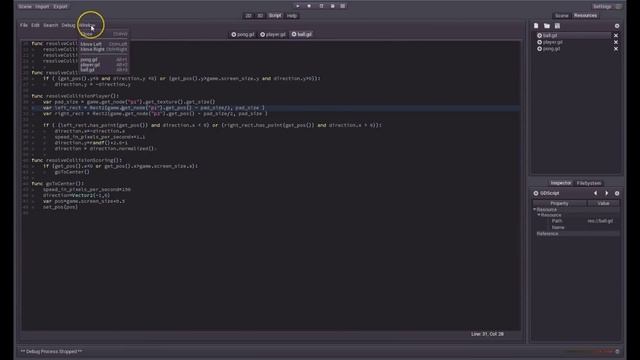The image size is (640, 360).
Task: Select the Resources dock tab
Action: tap(585, 16)
